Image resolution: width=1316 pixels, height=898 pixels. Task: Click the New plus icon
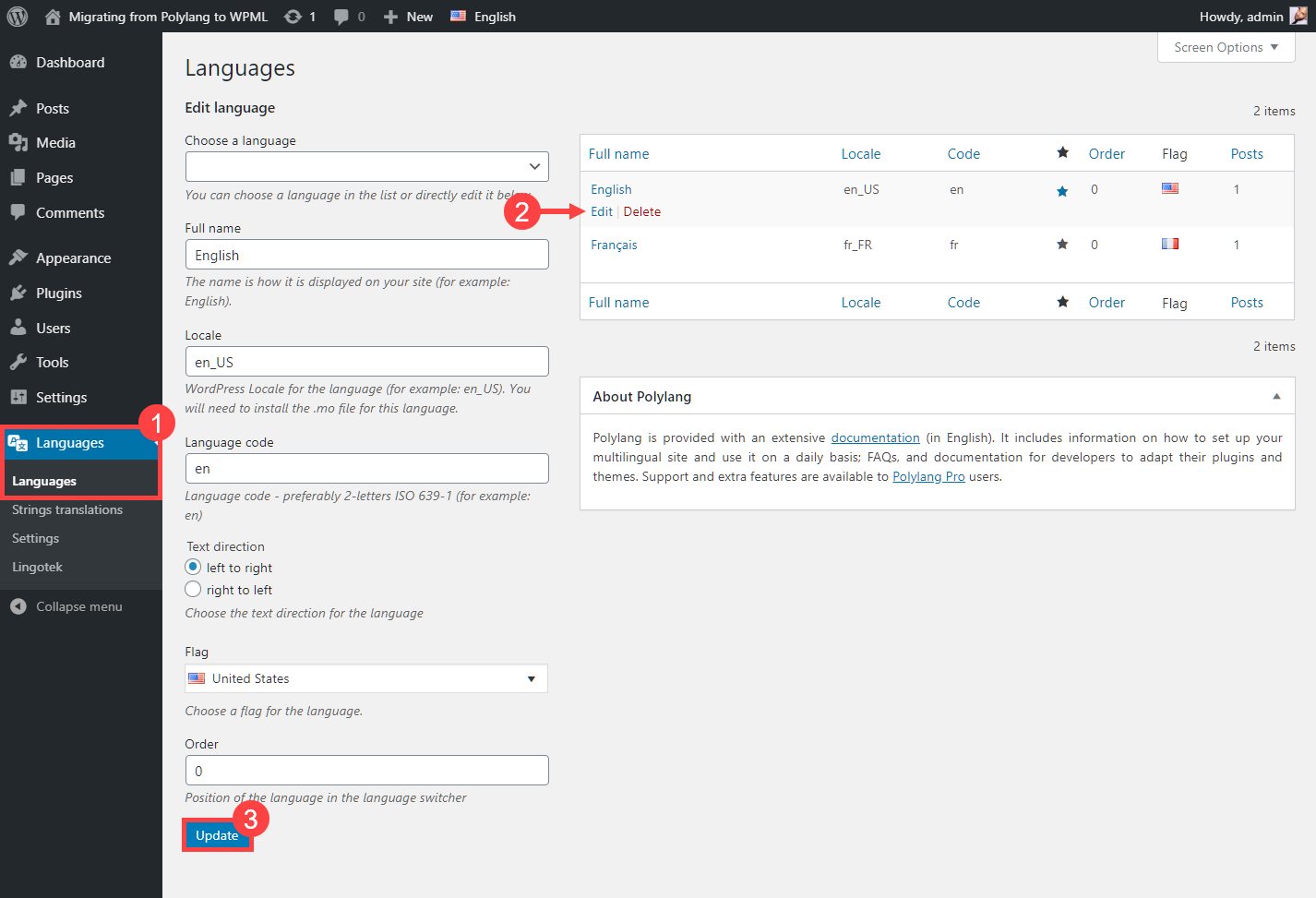click(390, 17)
